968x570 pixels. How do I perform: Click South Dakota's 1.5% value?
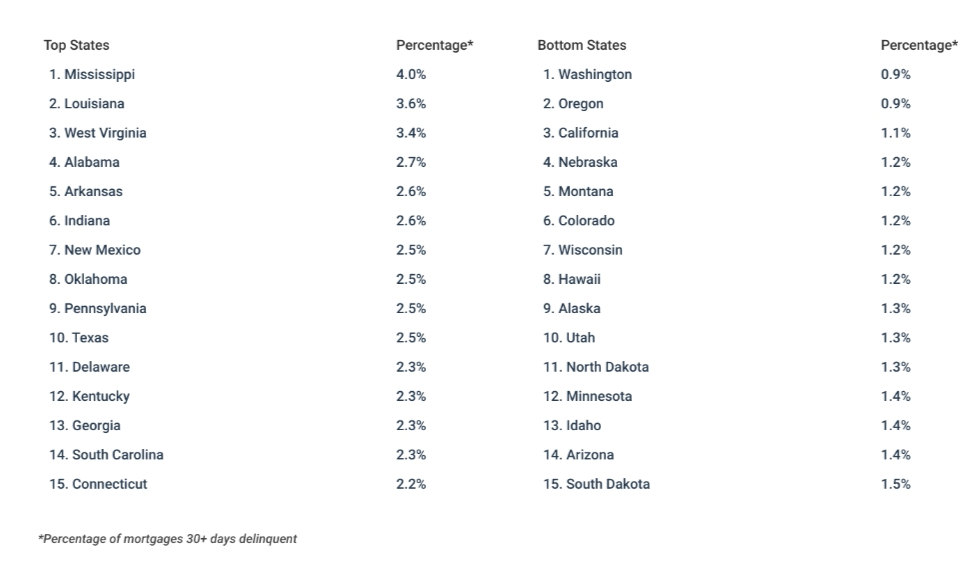[x=895, y=484]
